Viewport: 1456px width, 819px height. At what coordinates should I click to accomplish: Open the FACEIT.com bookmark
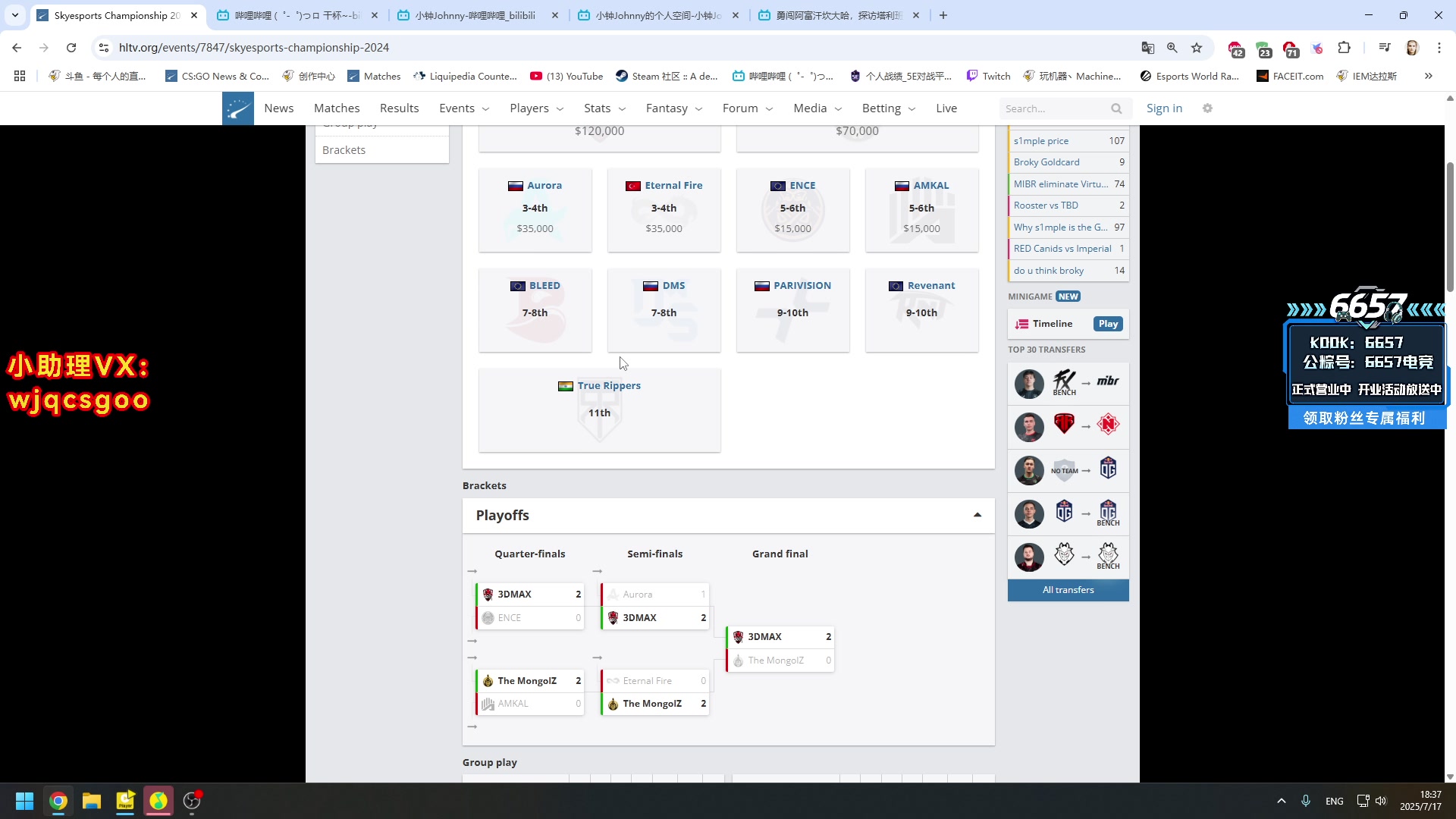[1290, 76]
